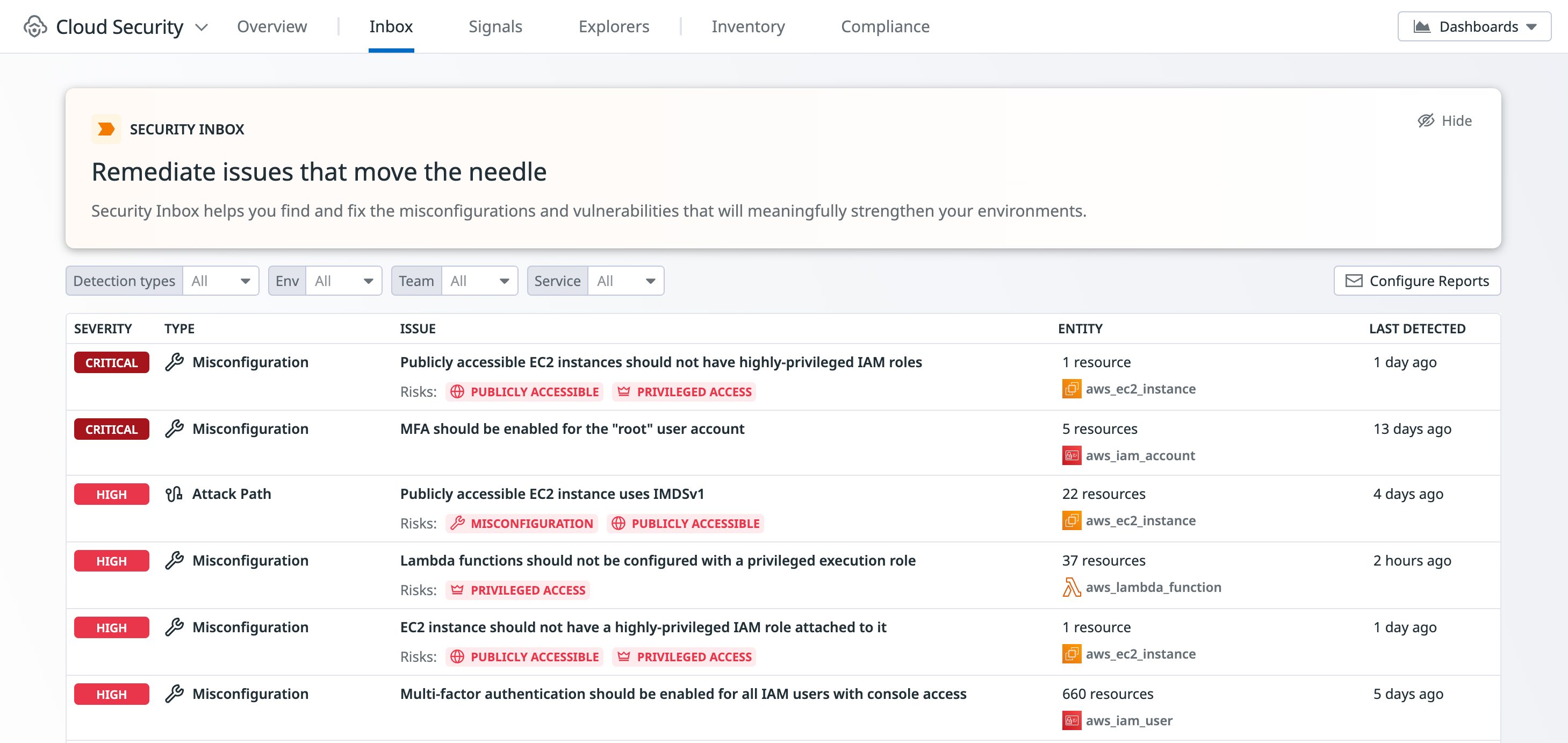Click the orange Security Inbox tag icon
Screen dimensions: 1568x743
point(106,129)
